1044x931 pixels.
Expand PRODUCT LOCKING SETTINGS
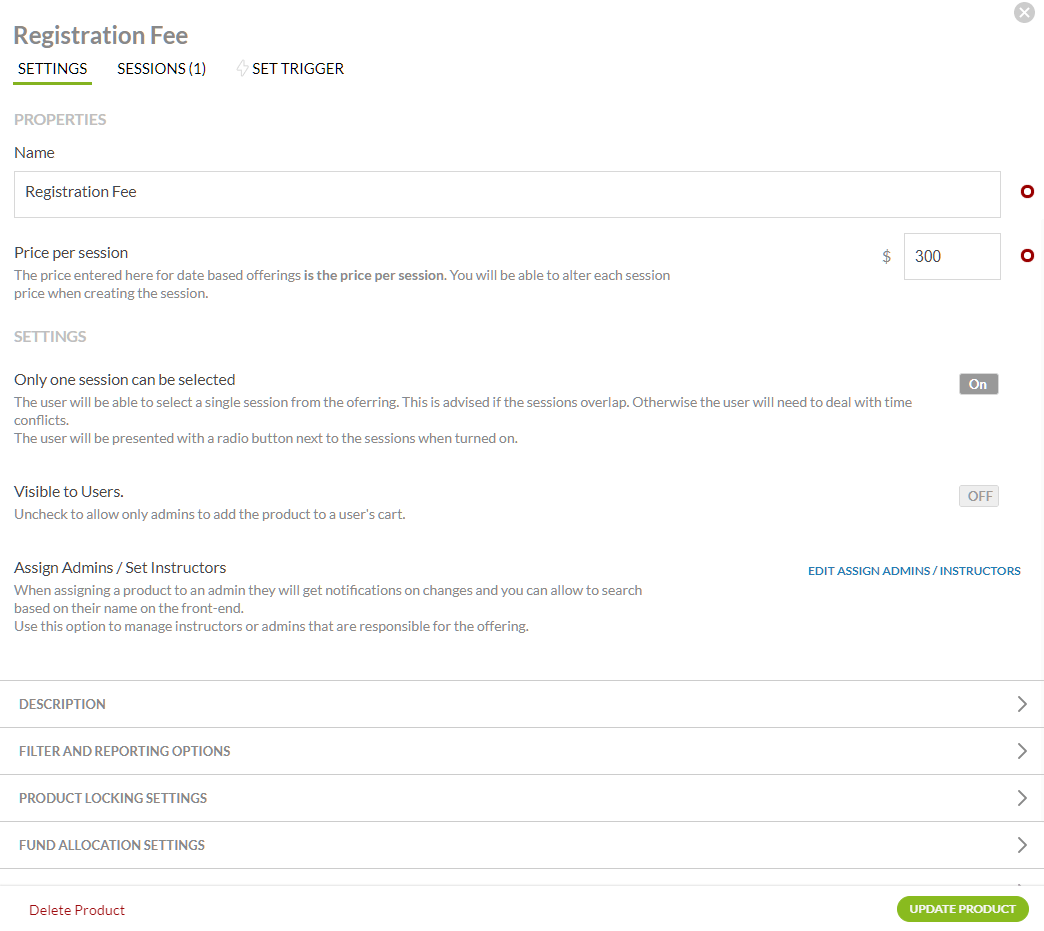522,798
